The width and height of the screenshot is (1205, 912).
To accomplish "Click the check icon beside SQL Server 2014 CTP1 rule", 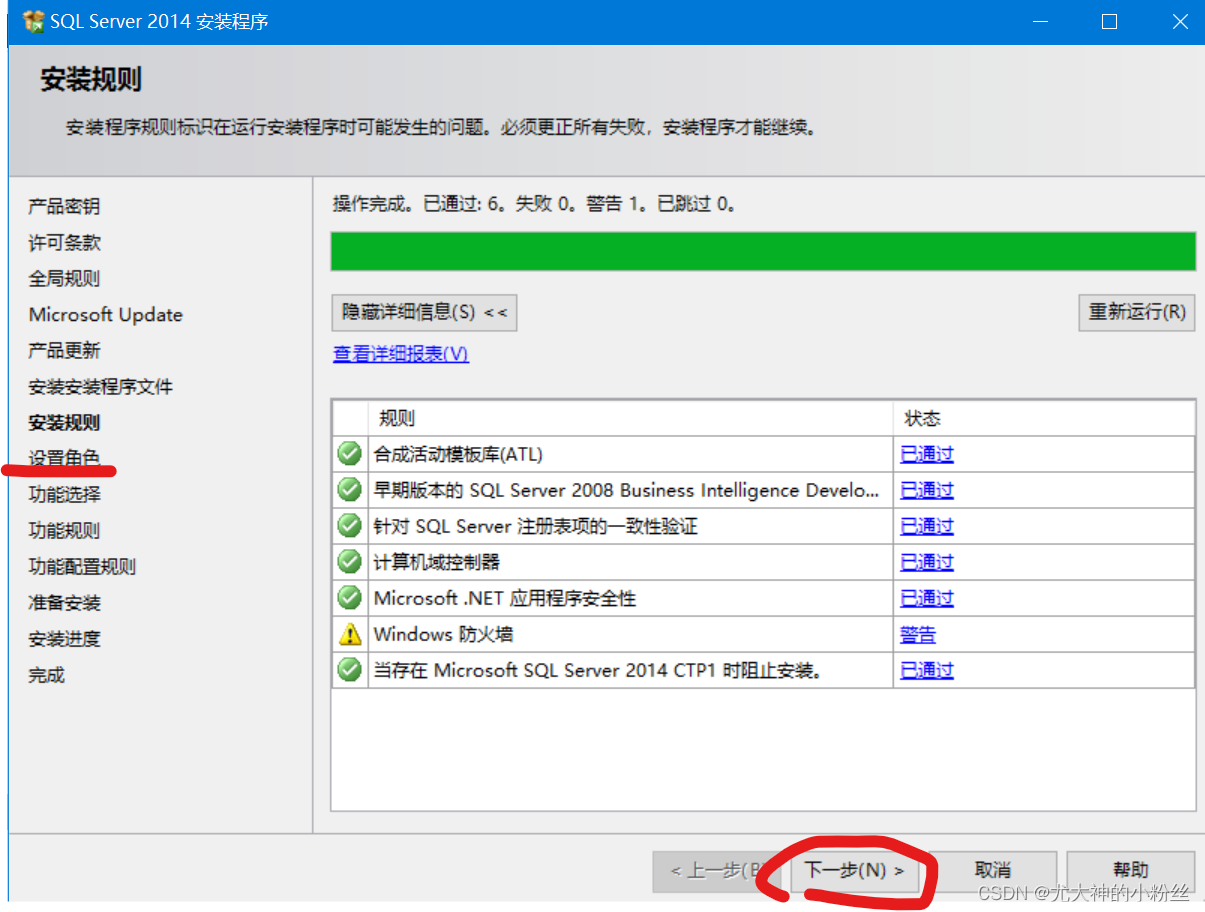I will tap(348, 669).
